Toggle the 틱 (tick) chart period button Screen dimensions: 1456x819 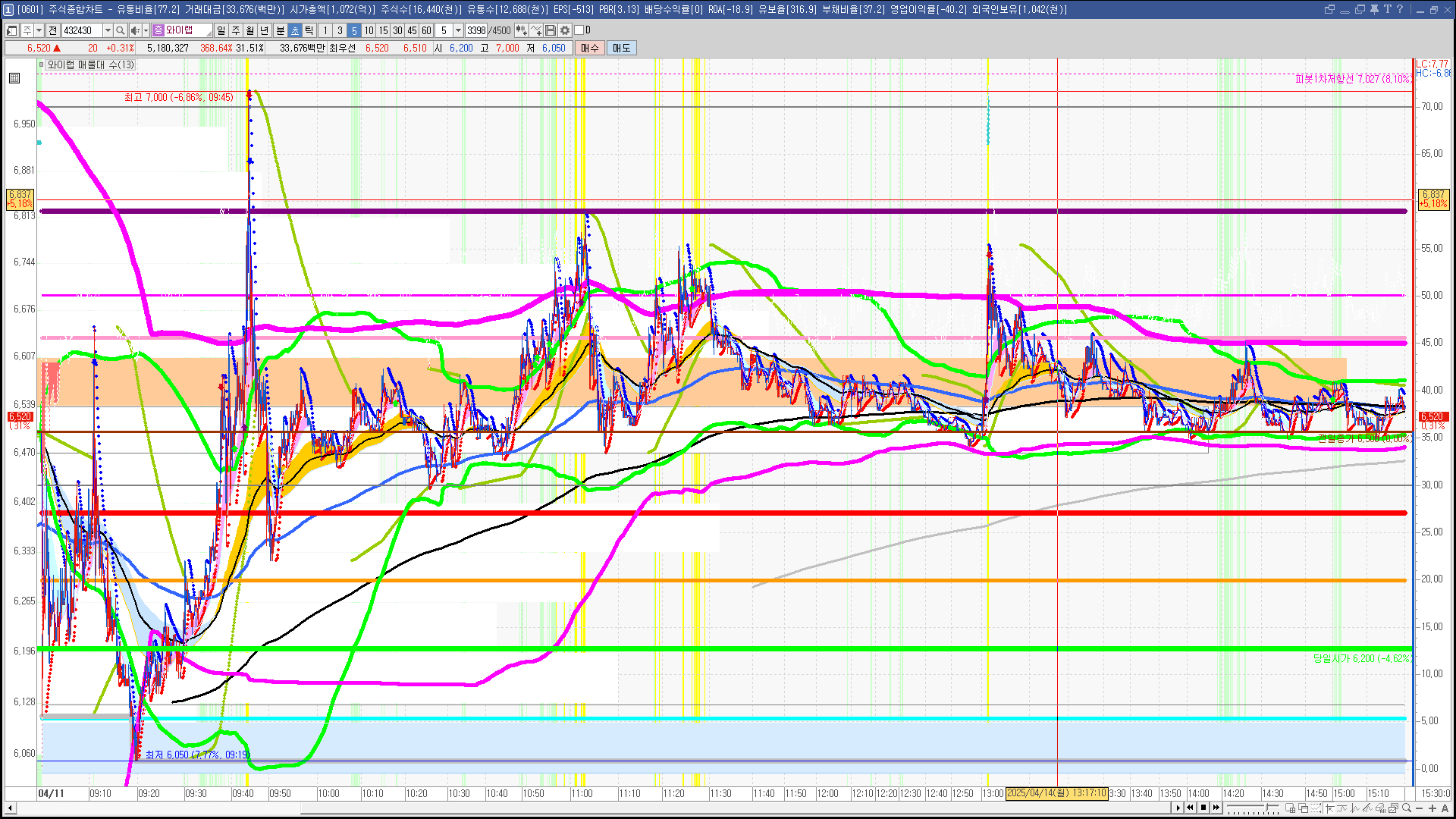309,30
